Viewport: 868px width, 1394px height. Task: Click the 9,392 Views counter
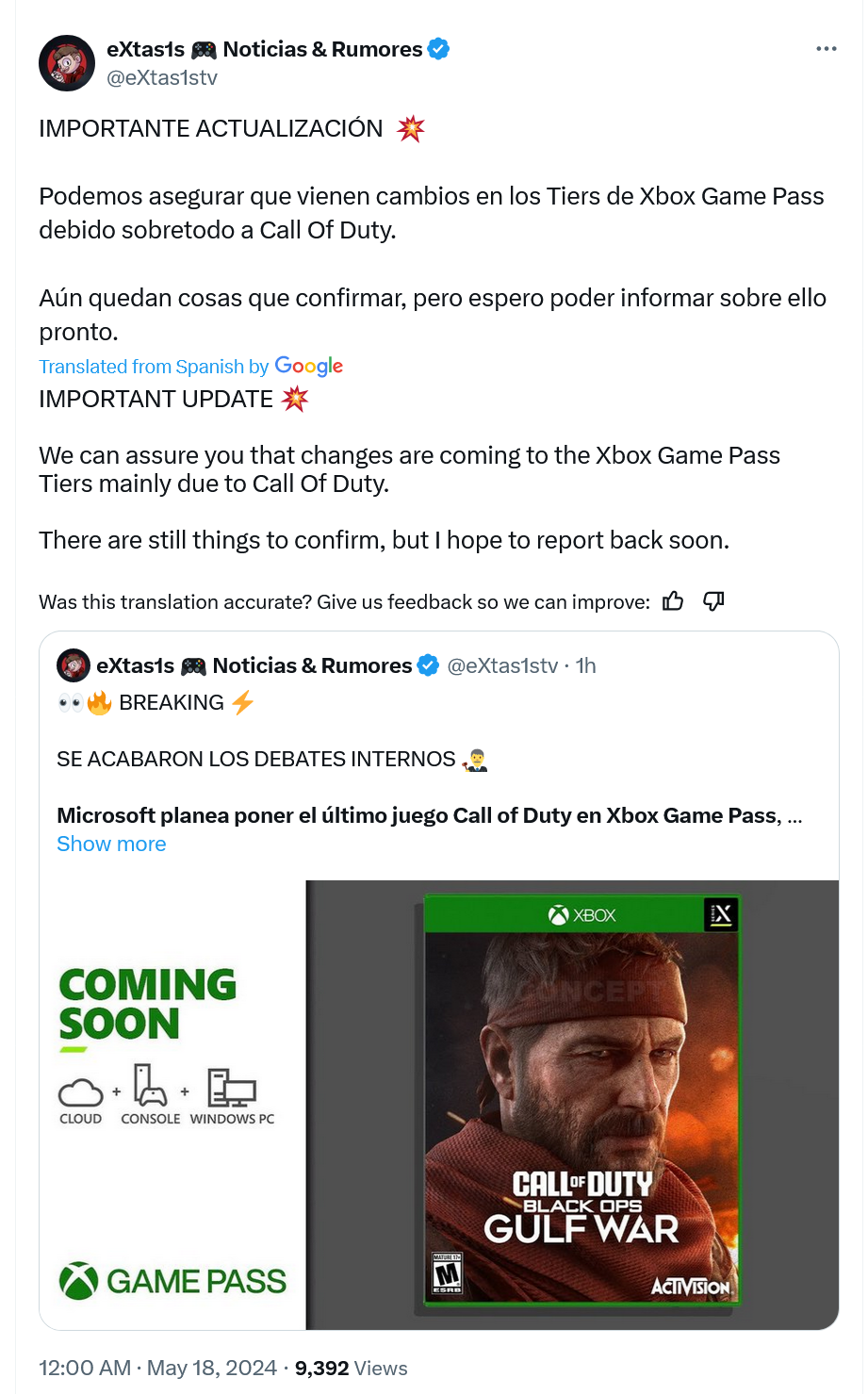[352, 1368]
